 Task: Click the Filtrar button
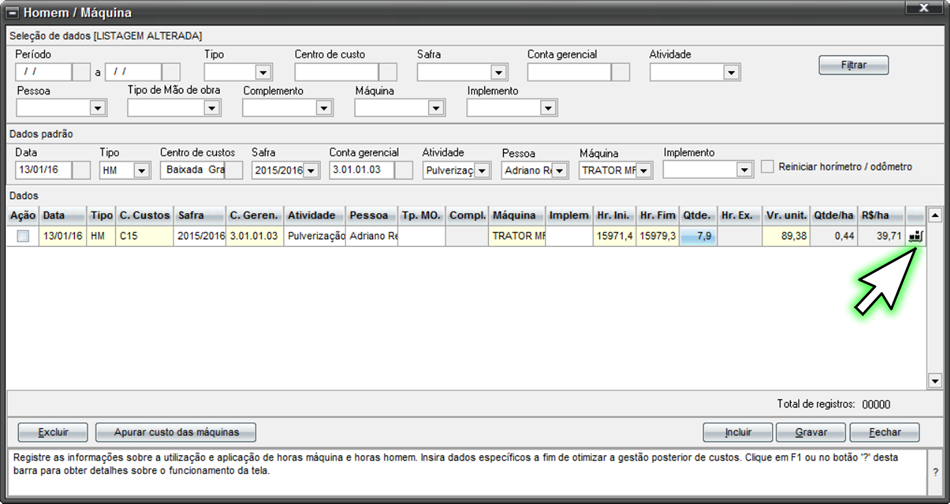(x=853, y=65)
